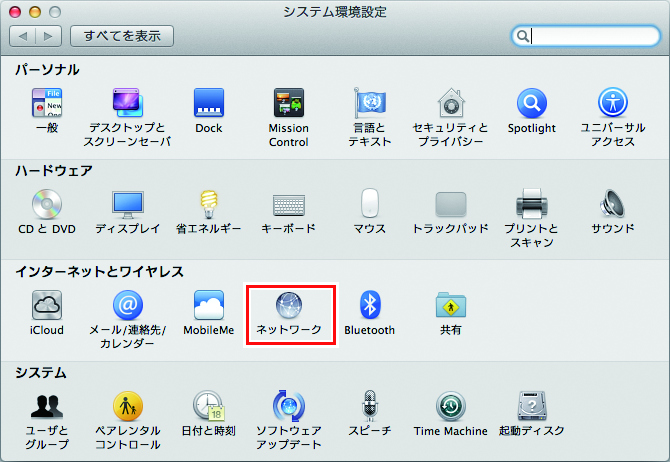Open the Spotlight preferences icon
This screenshot has width=670, height=462.
pyautogui.click(x=532, y=103)
